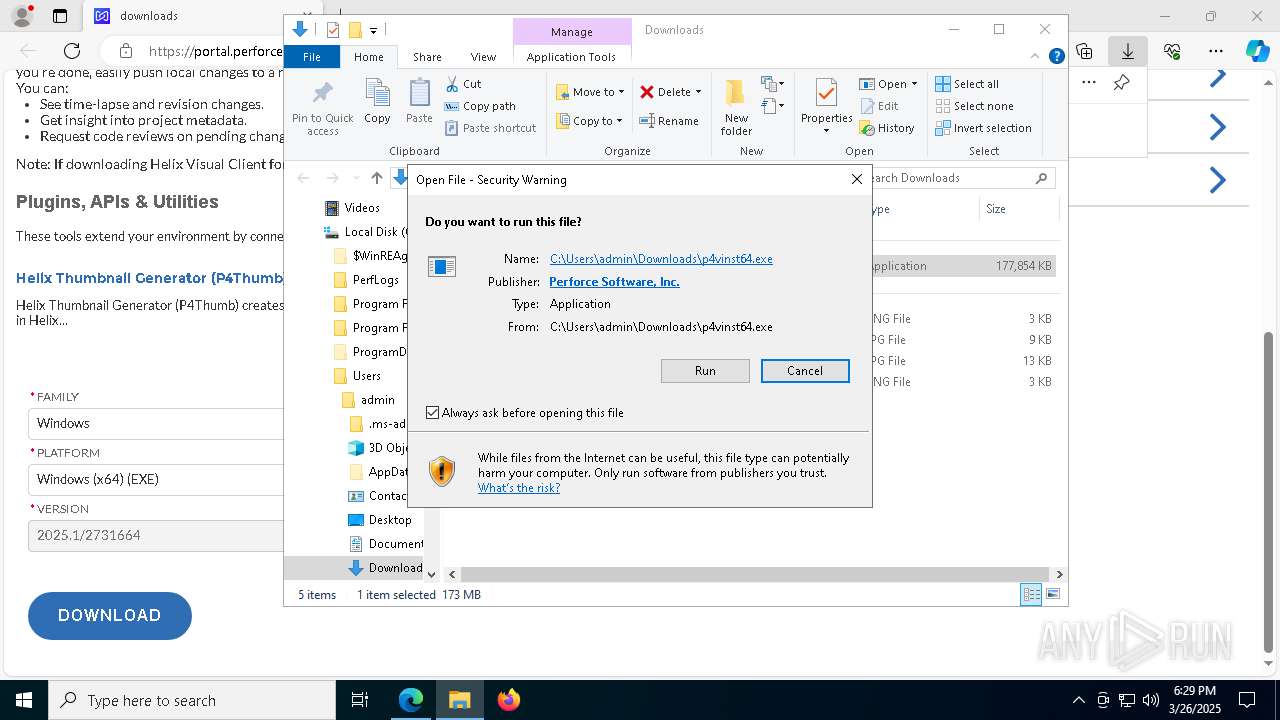Close the security warning dialog
This screenshot has height=720, width=1280.
[856, 180]
